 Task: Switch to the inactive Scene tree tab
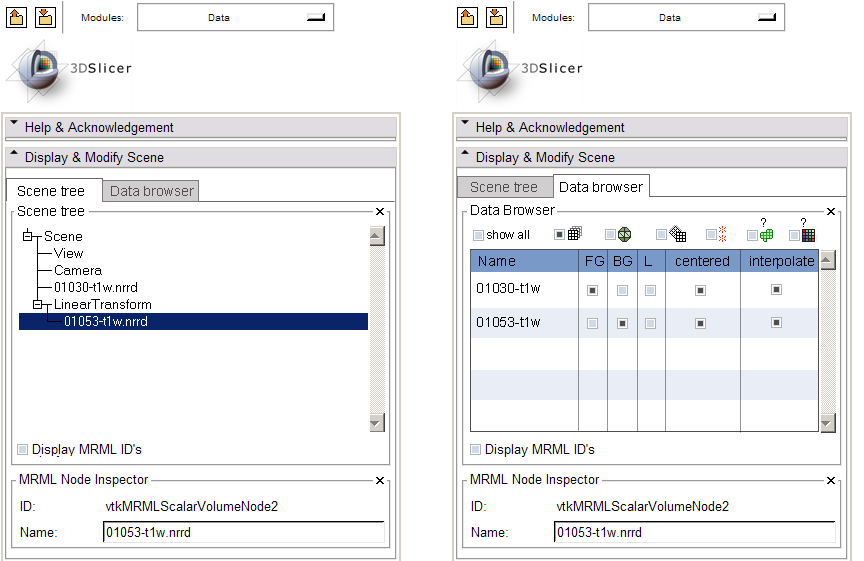click(x=503, y=187)
